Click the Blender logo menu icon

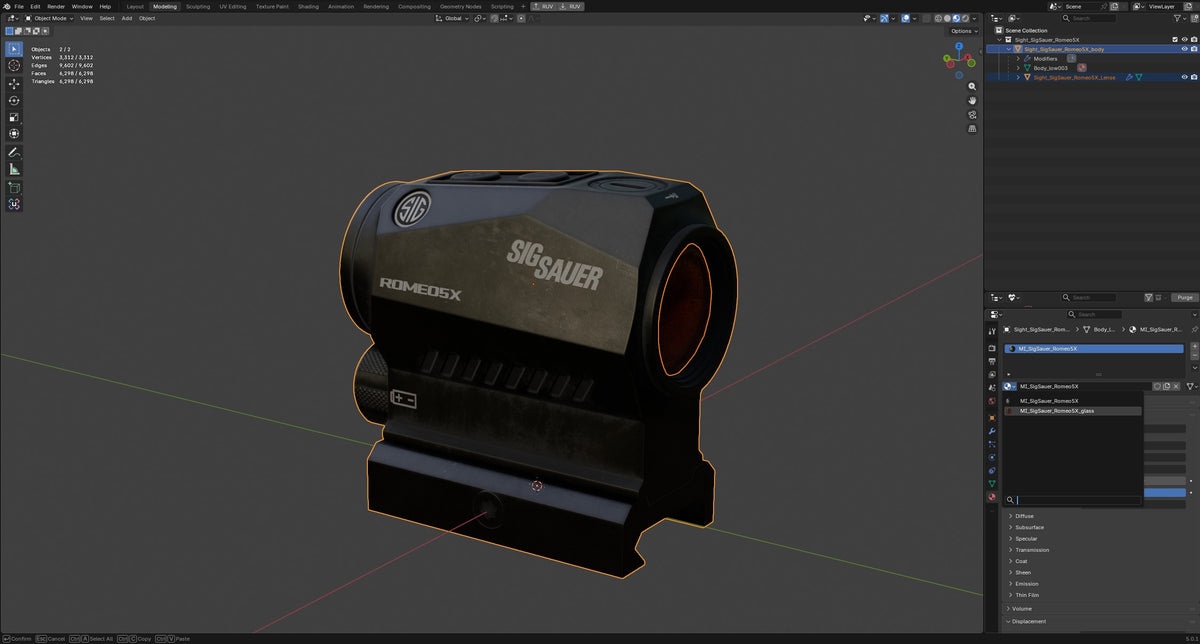tap(6, 6)
